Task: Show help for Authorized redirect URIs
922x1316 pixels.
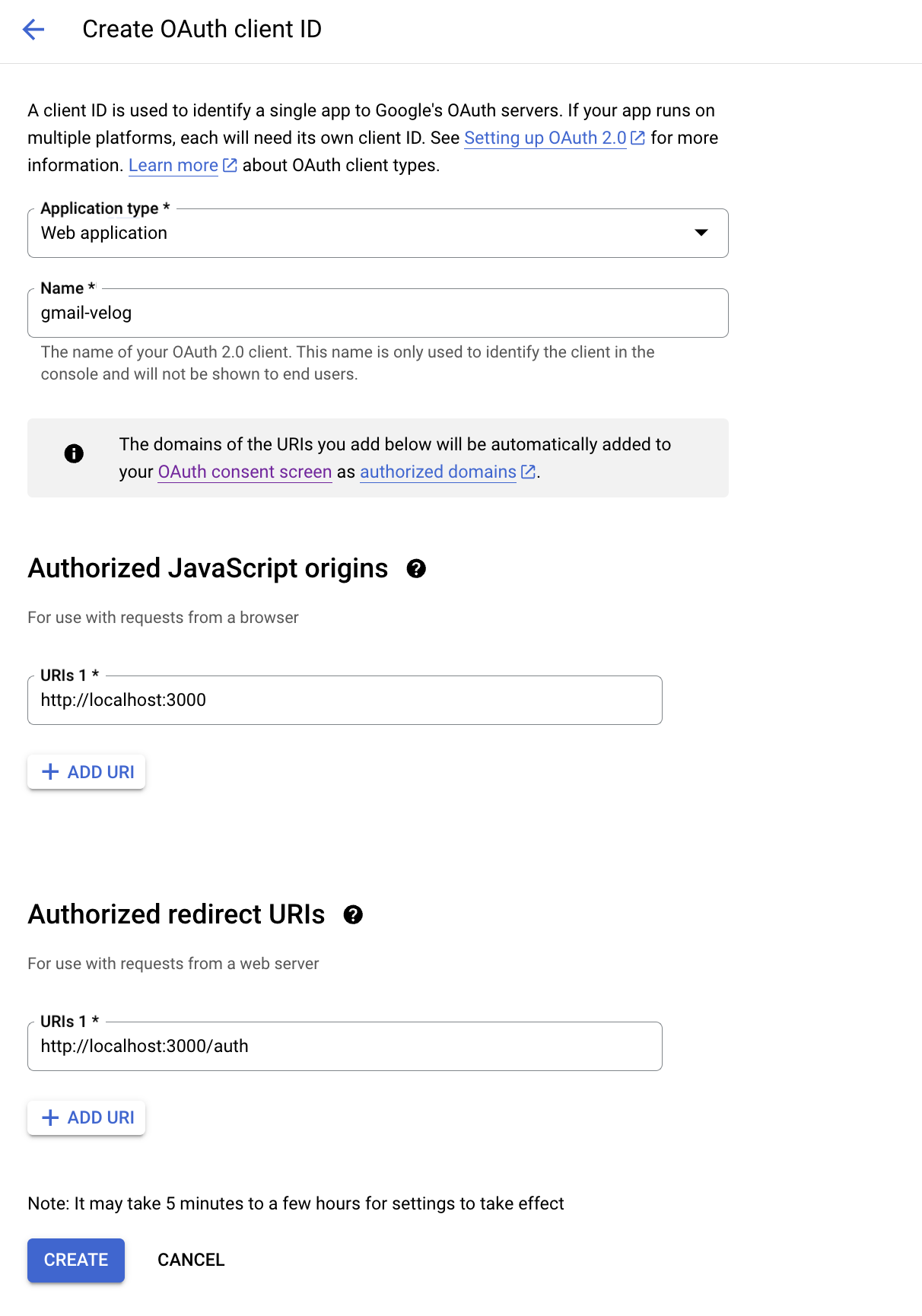Action: (353, 914)
